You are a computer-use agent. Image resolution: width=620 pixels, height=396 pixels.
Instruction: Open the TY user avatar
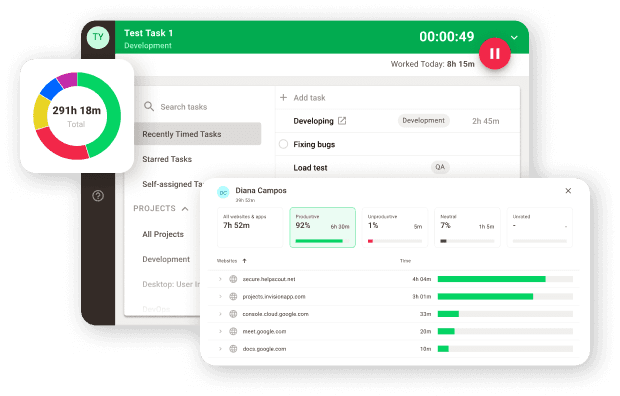[98, 38]
